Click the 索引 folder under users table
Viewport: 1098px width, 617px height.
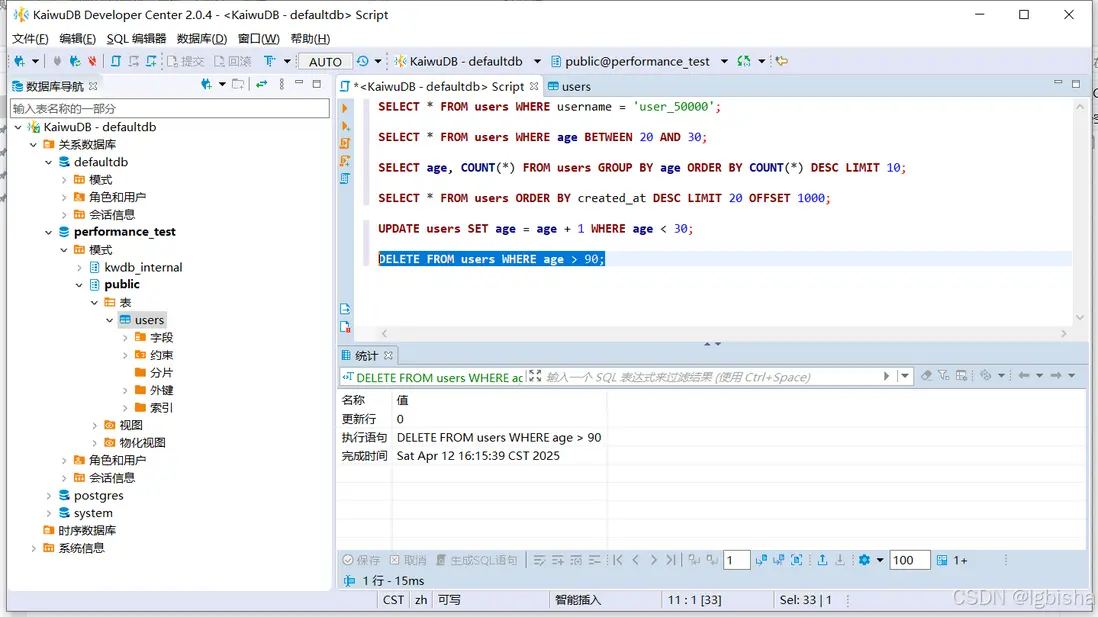coord(161,408)
